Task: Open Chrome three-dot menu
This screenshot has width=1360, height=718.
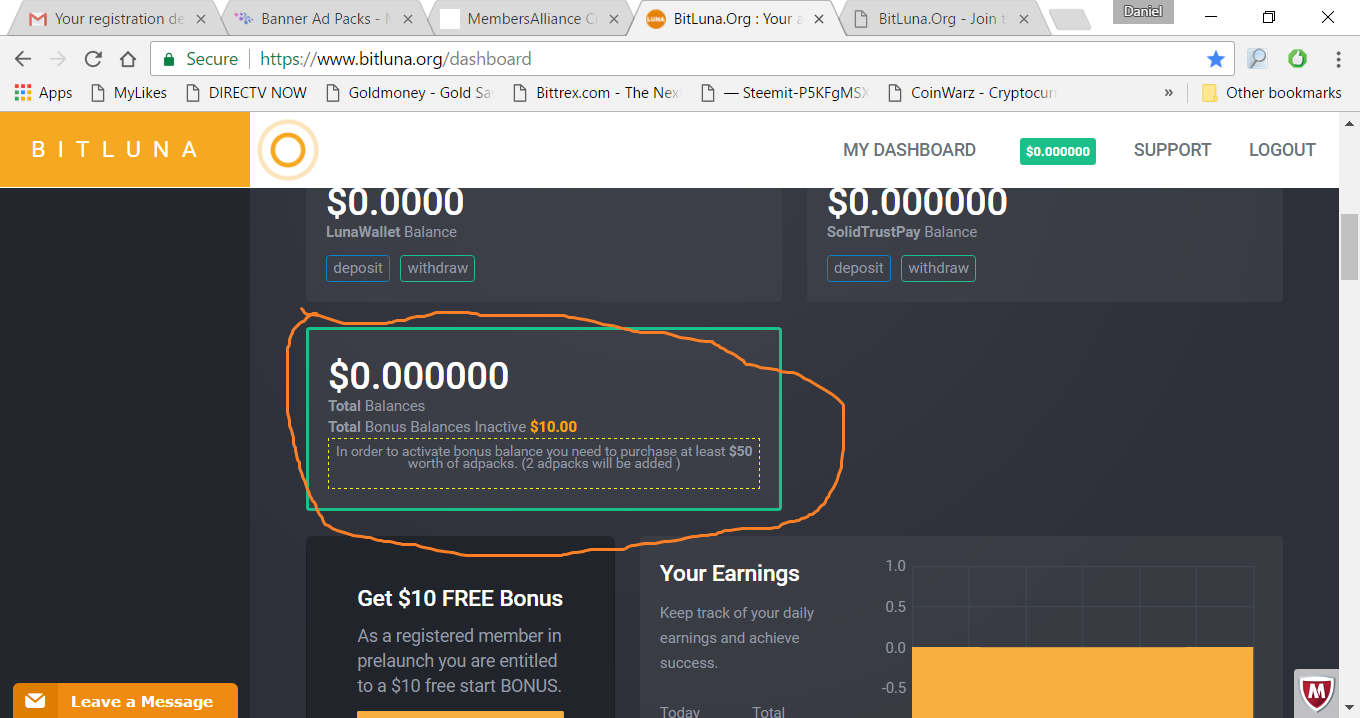Action: (x=1338, y=59)
